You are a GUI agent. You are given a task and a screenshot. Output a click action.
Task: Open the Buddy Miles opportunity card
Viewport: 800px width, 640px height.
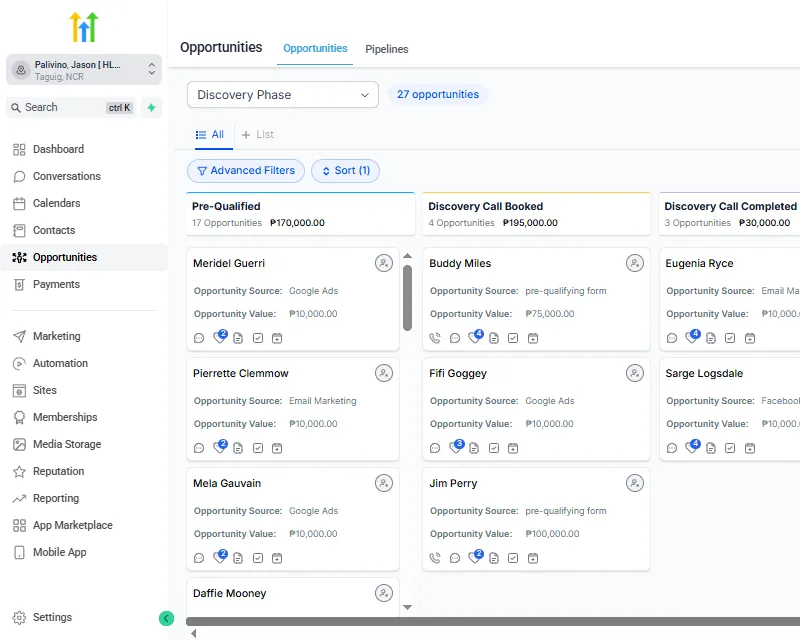pos(536,300)
